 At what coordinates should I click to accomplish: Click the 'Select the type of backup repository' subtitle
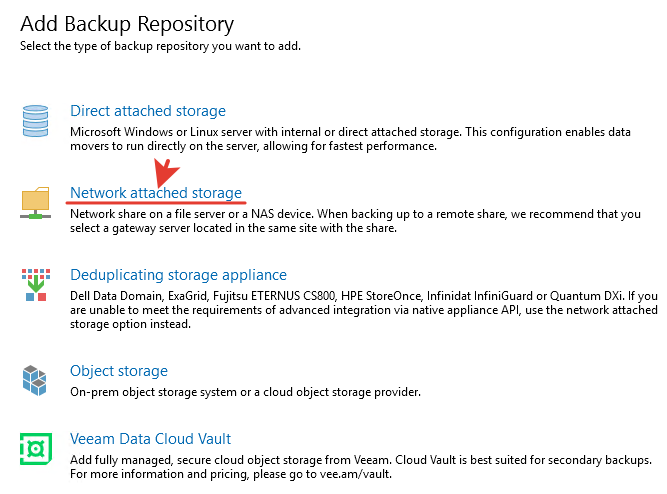click(160, 46)
